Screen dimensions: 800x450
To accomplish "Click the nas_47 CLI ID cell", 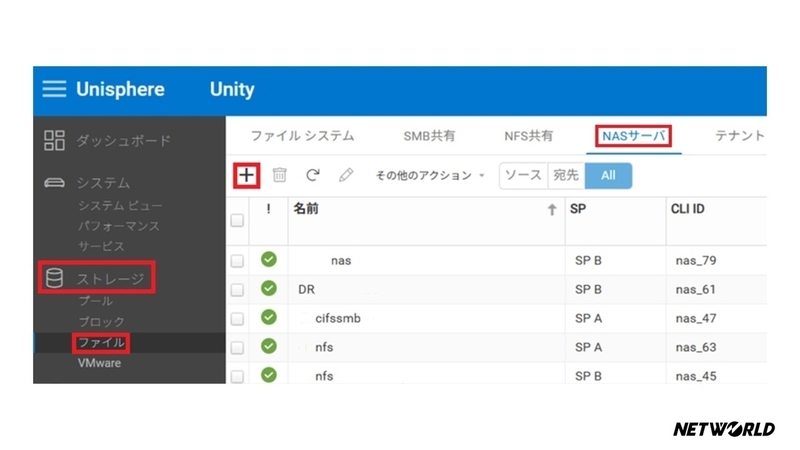I will (x=696, y=318).
